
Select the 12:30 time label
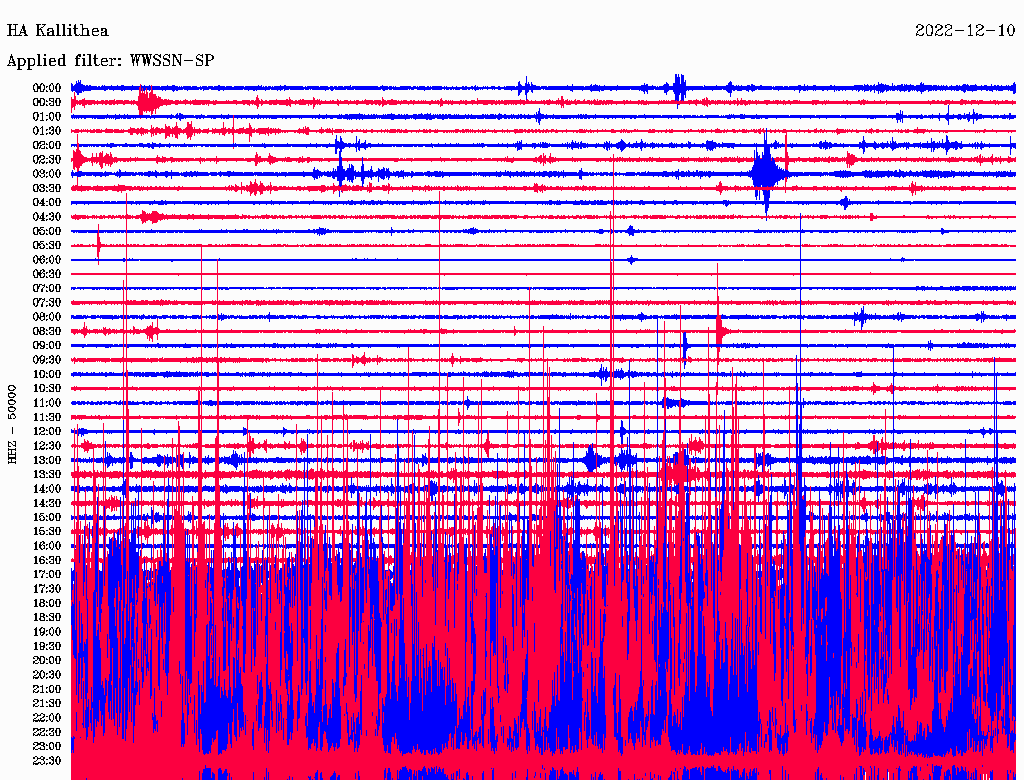click(x=47, y=446)
